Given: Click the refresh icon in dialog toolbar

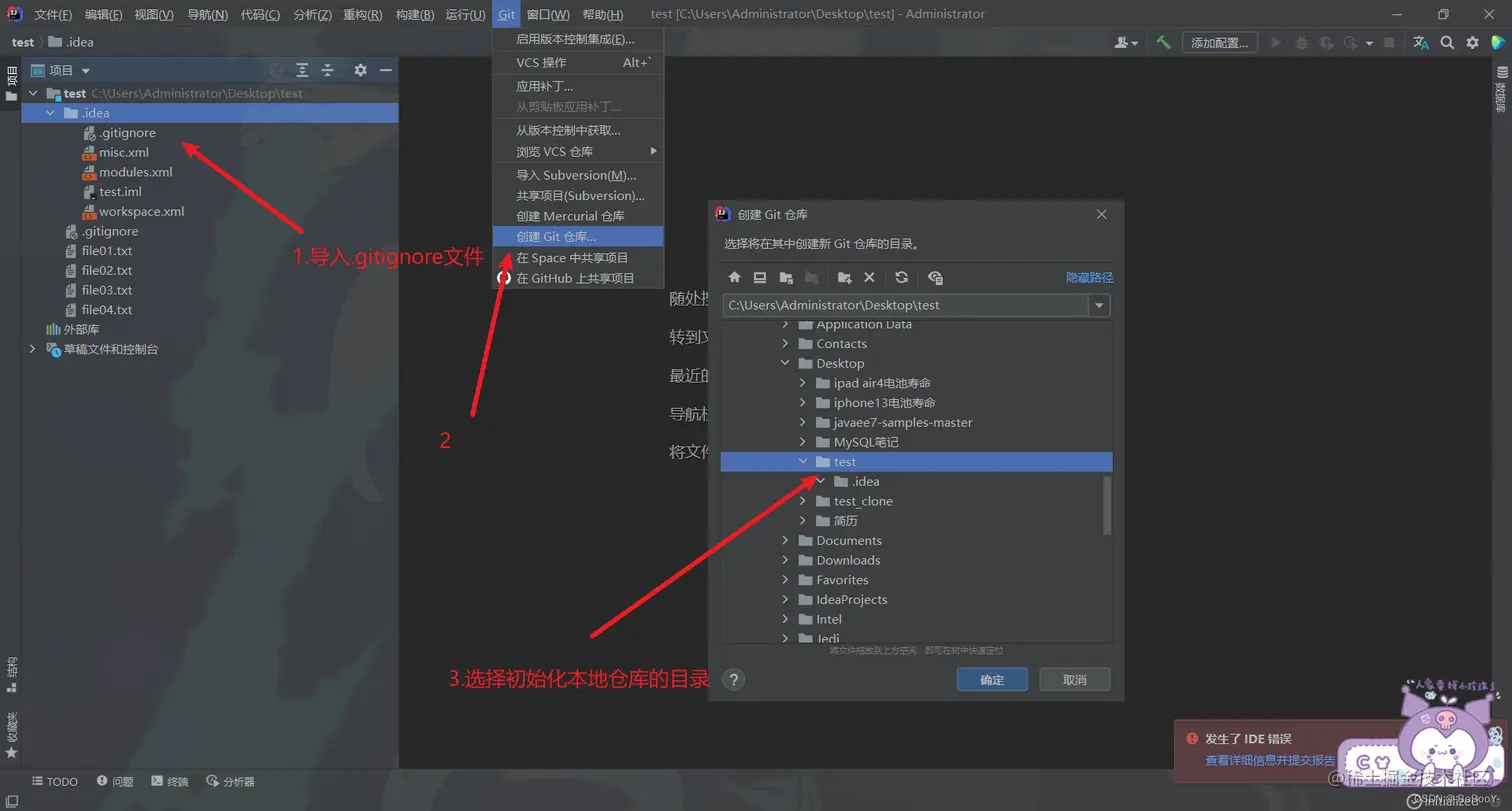Looking at the screenshot, I should [902, 278].
